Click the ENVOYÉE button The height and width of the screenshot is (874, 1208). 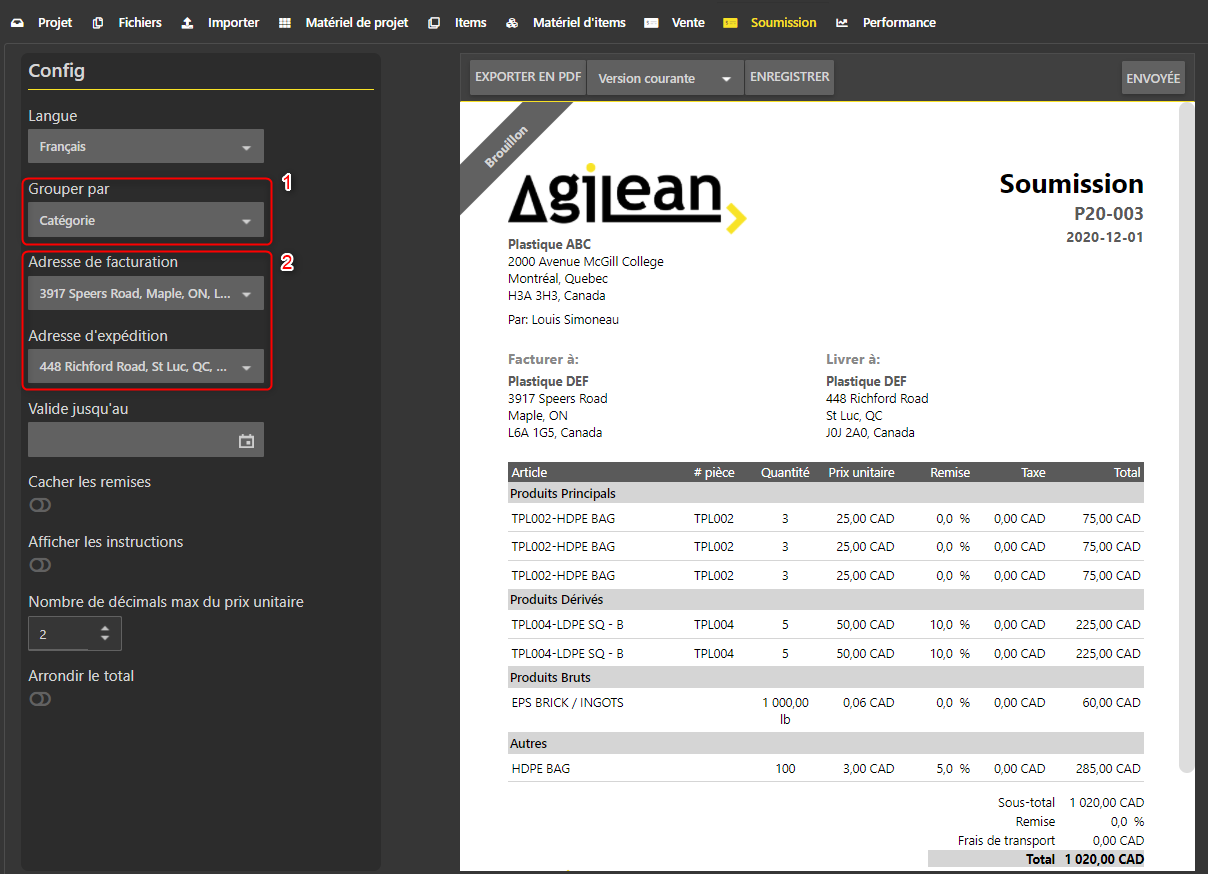coord(1153,78)
